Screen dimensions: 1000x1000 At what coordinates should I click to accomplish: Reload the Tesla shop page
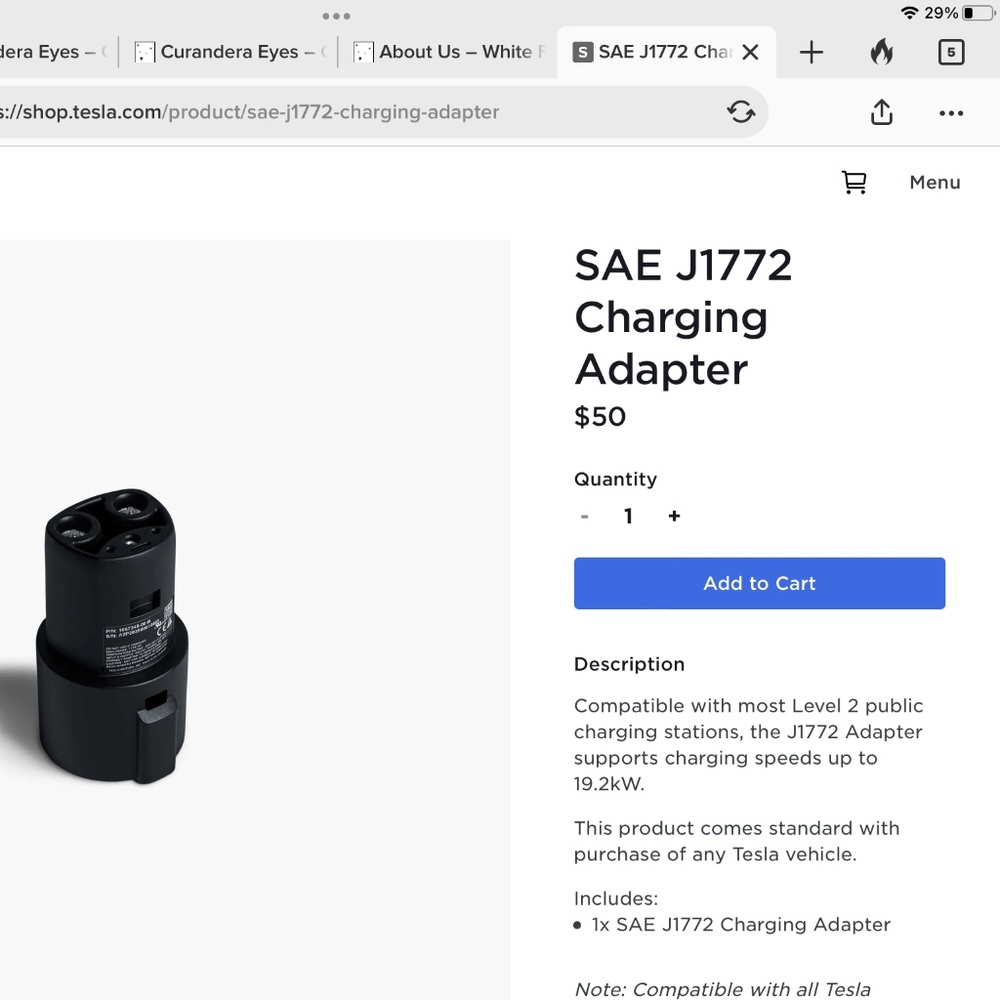[740, 112]
